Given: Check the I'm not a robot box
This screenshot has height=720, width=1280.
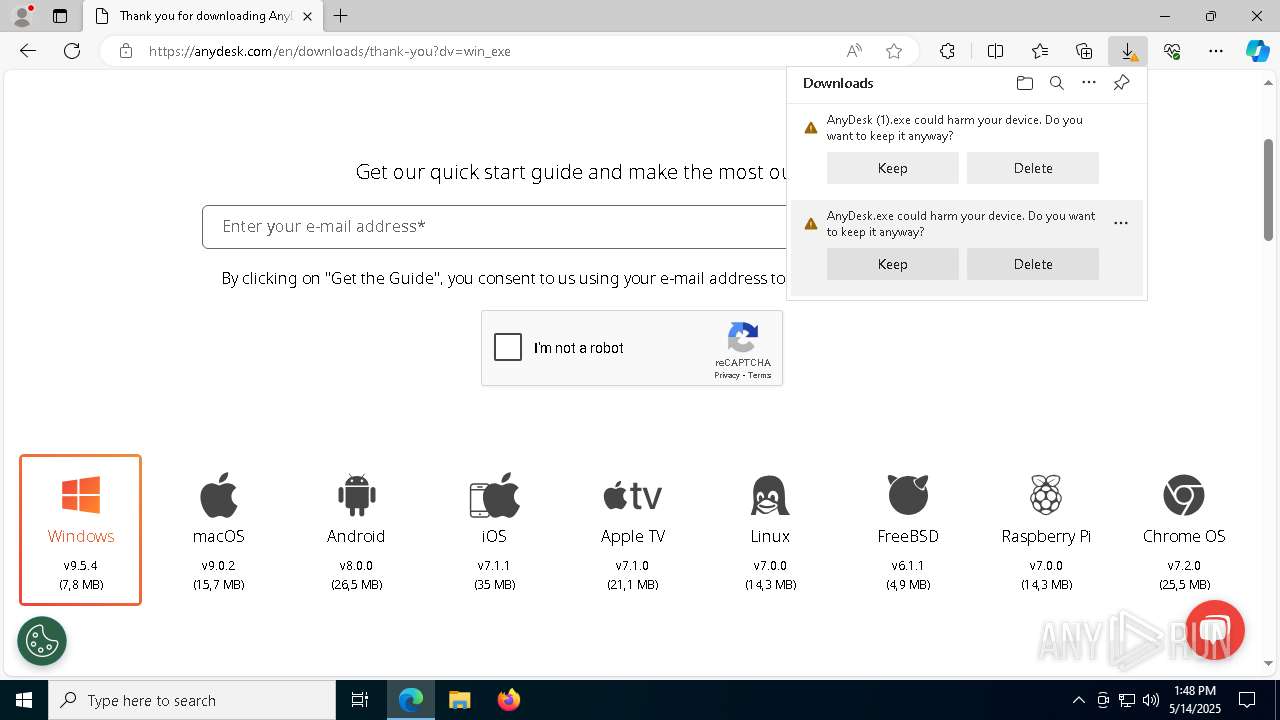Looking at the screenshot, I should click(x=508, y=347).
